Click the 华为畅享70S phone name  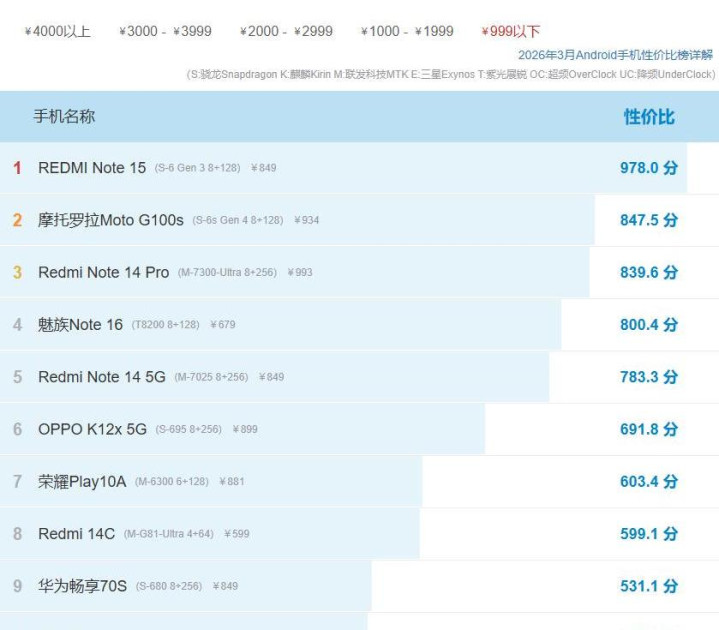tap(83, 586)
